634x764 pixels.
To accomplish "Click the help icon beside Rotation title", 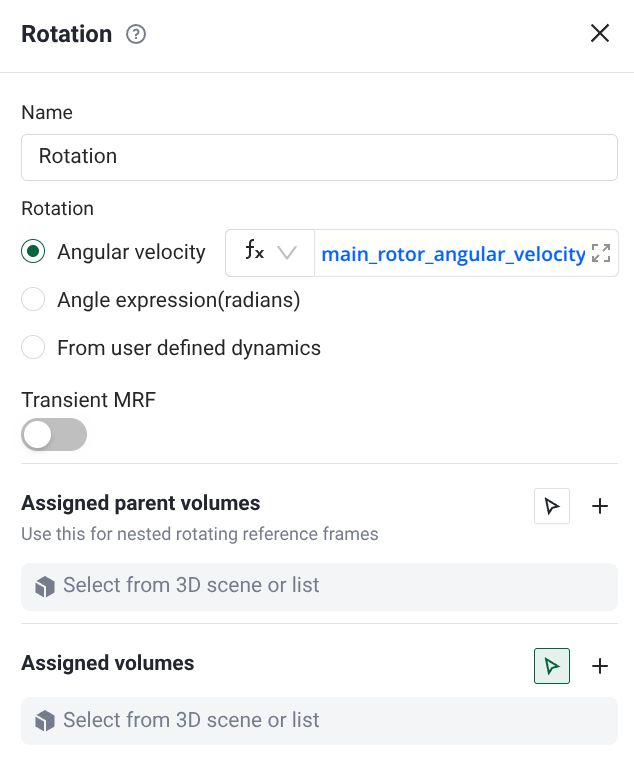I will pos(136,34).
